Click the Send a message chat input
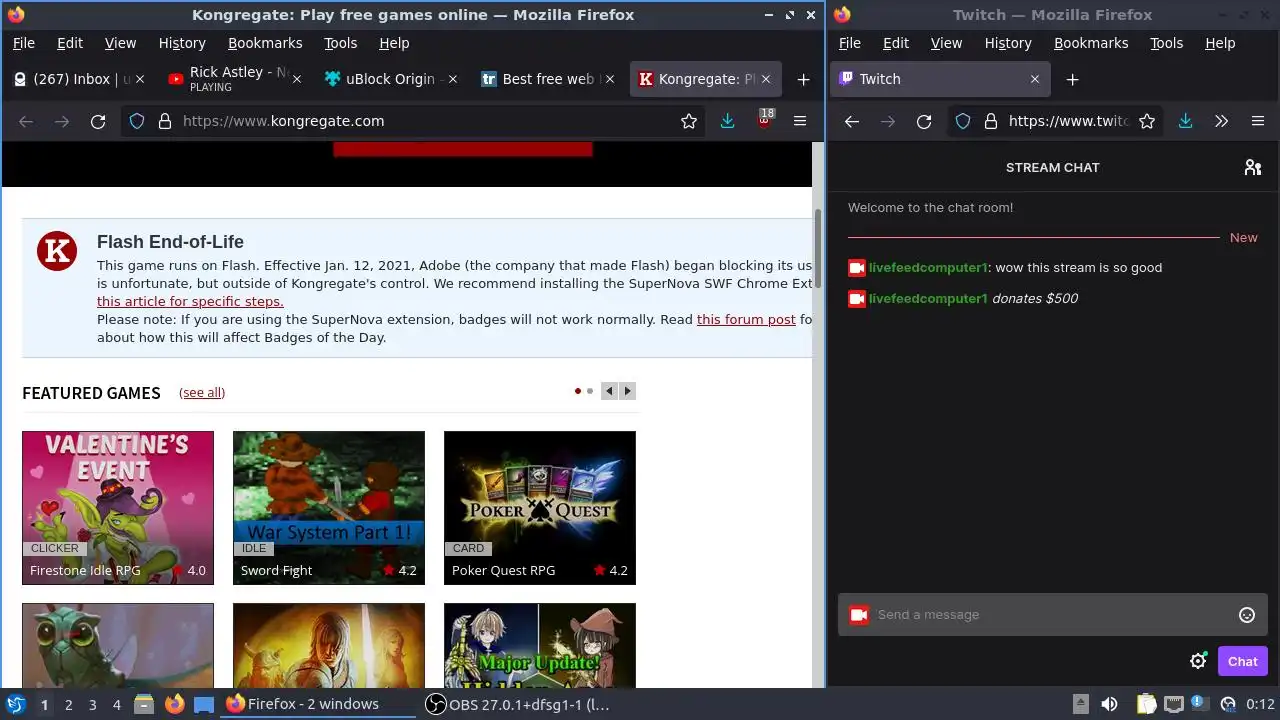This screenshot has width=1280, height=720. pos(1052,615)
